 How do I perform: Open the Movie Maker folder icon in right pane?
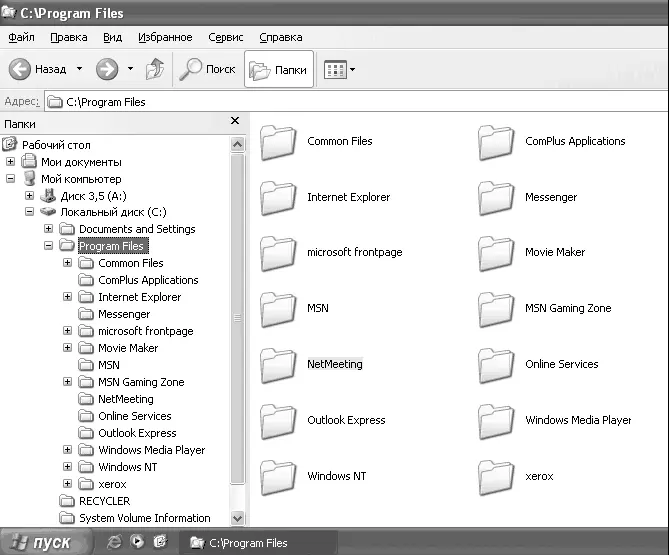[x=495, y=252]
